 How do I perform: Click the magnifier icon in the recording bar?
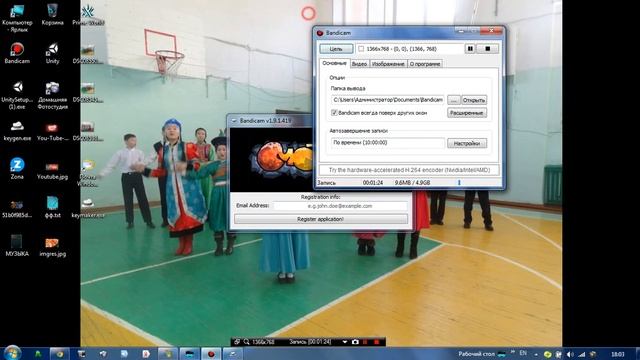click(247, 342)
